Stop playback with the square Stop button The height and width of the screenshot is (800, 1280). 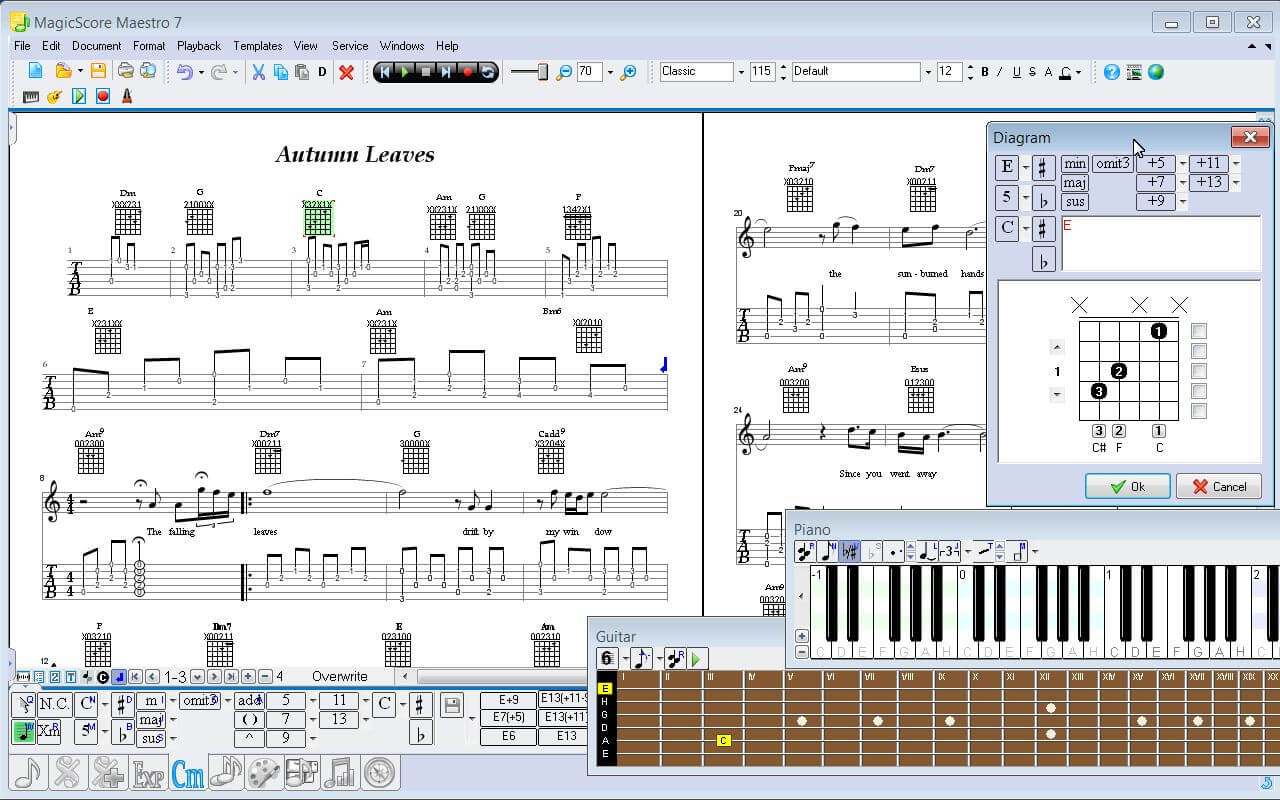click(426, 72)
